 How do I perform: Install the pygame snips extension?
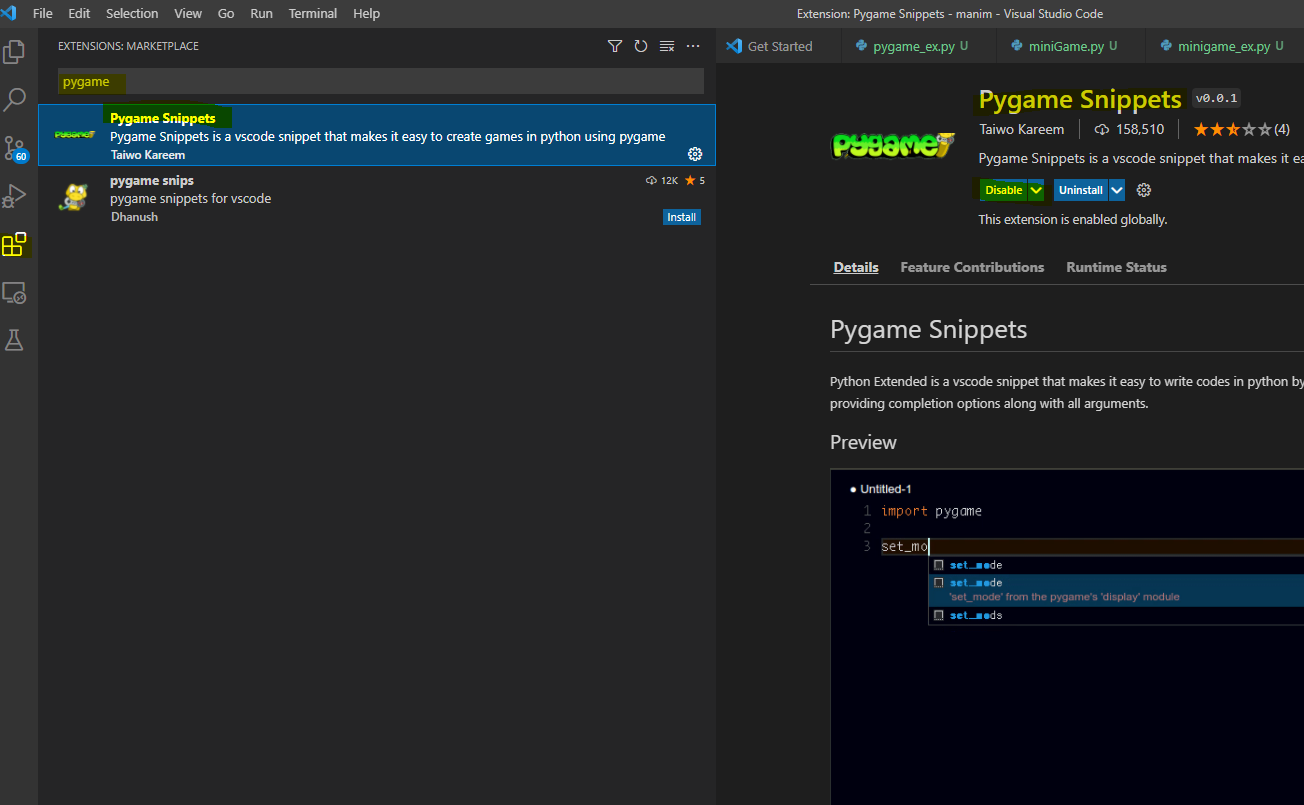[682, 217]
